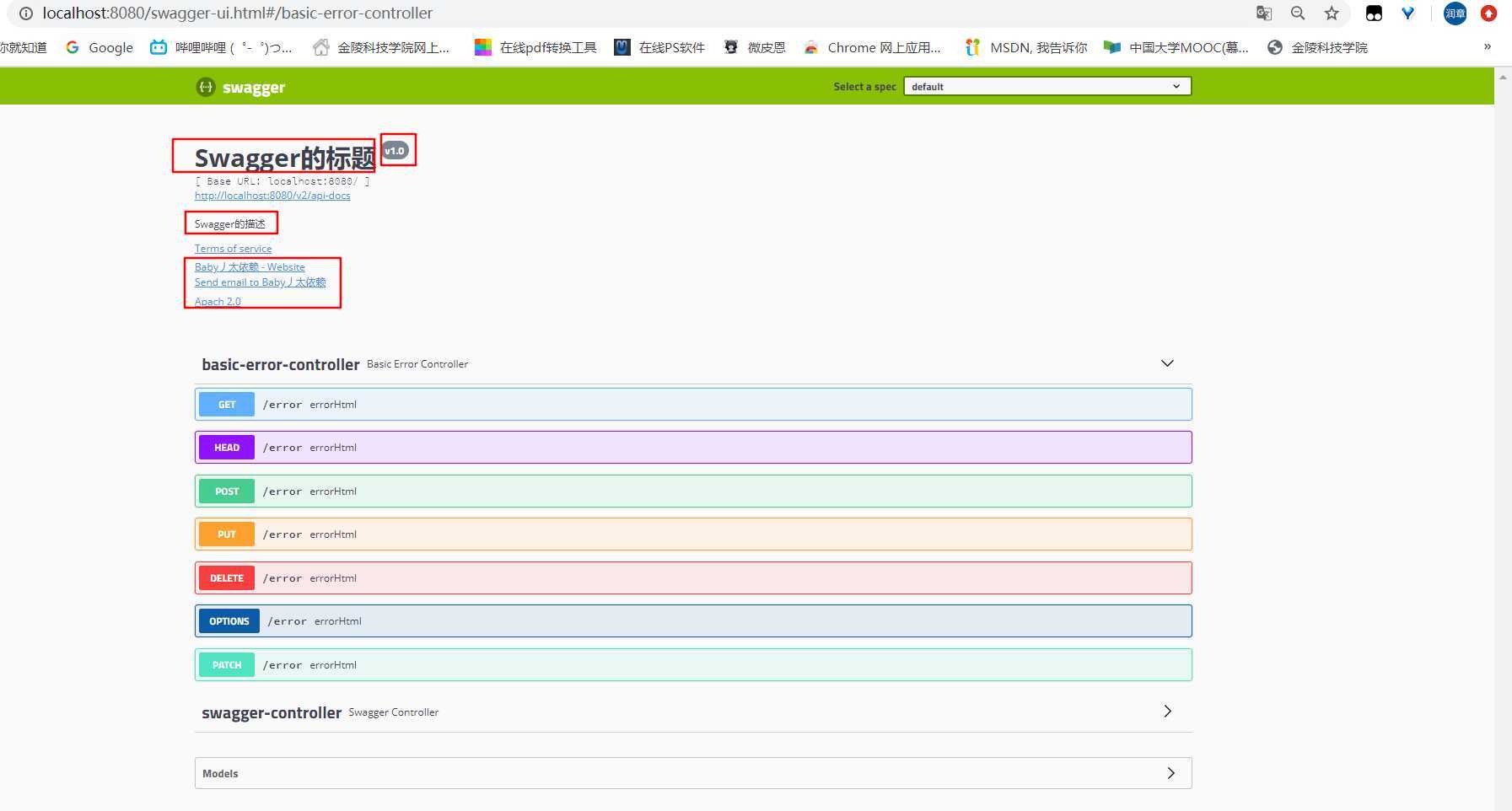The width and height of the screenshot is (1512, 811).
Task: Open the Select a spec dropdown
Action: [1047, 86]
